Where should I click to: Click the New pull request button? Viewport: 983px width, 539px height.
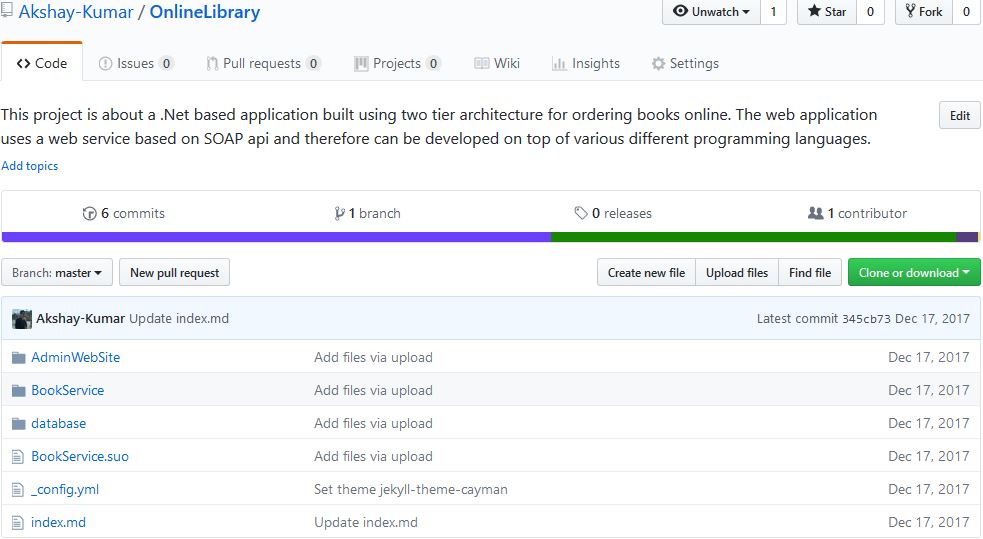[x=174, y=273]
